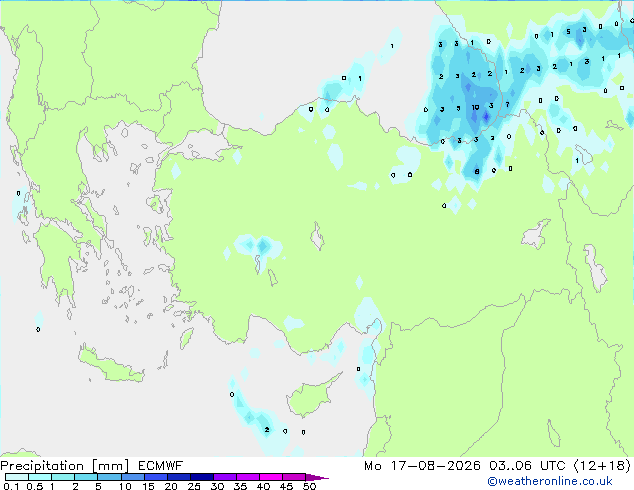Select the 40–45 mm magenta legend swatch

271,477
